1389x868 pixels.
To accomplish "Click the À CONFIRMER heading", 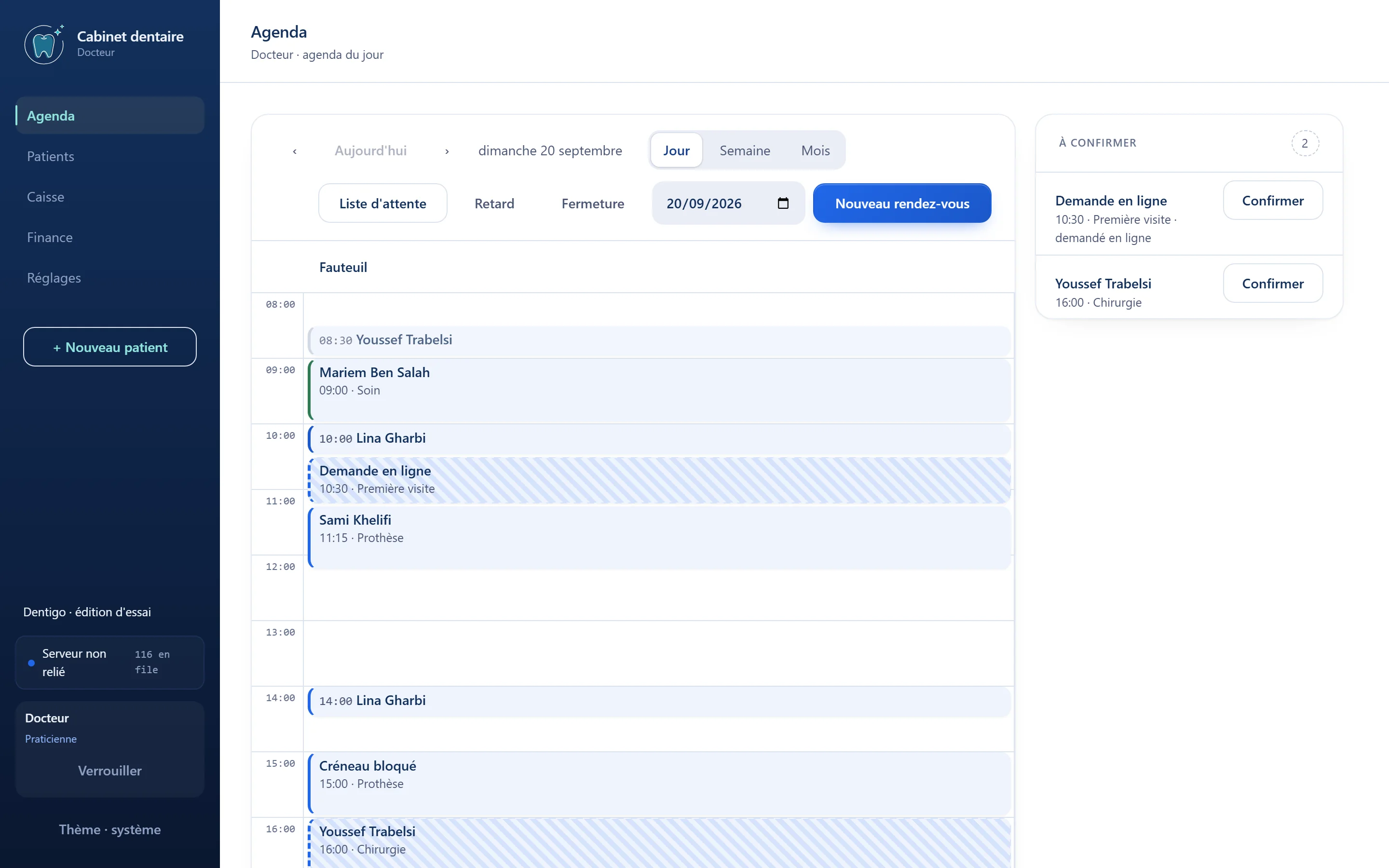I will coord(1097,143).
